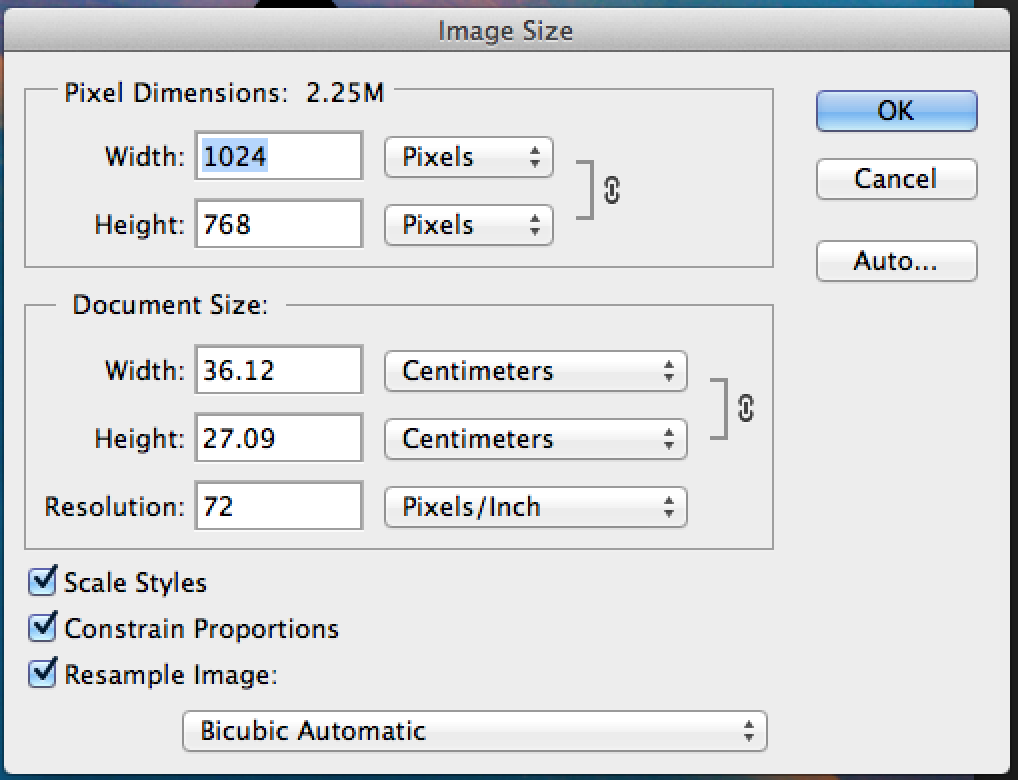This screenshot has width=1018, height=780.
Task: Open the Pixels/Inch resolution units dropdown
Action: [535, 507]
